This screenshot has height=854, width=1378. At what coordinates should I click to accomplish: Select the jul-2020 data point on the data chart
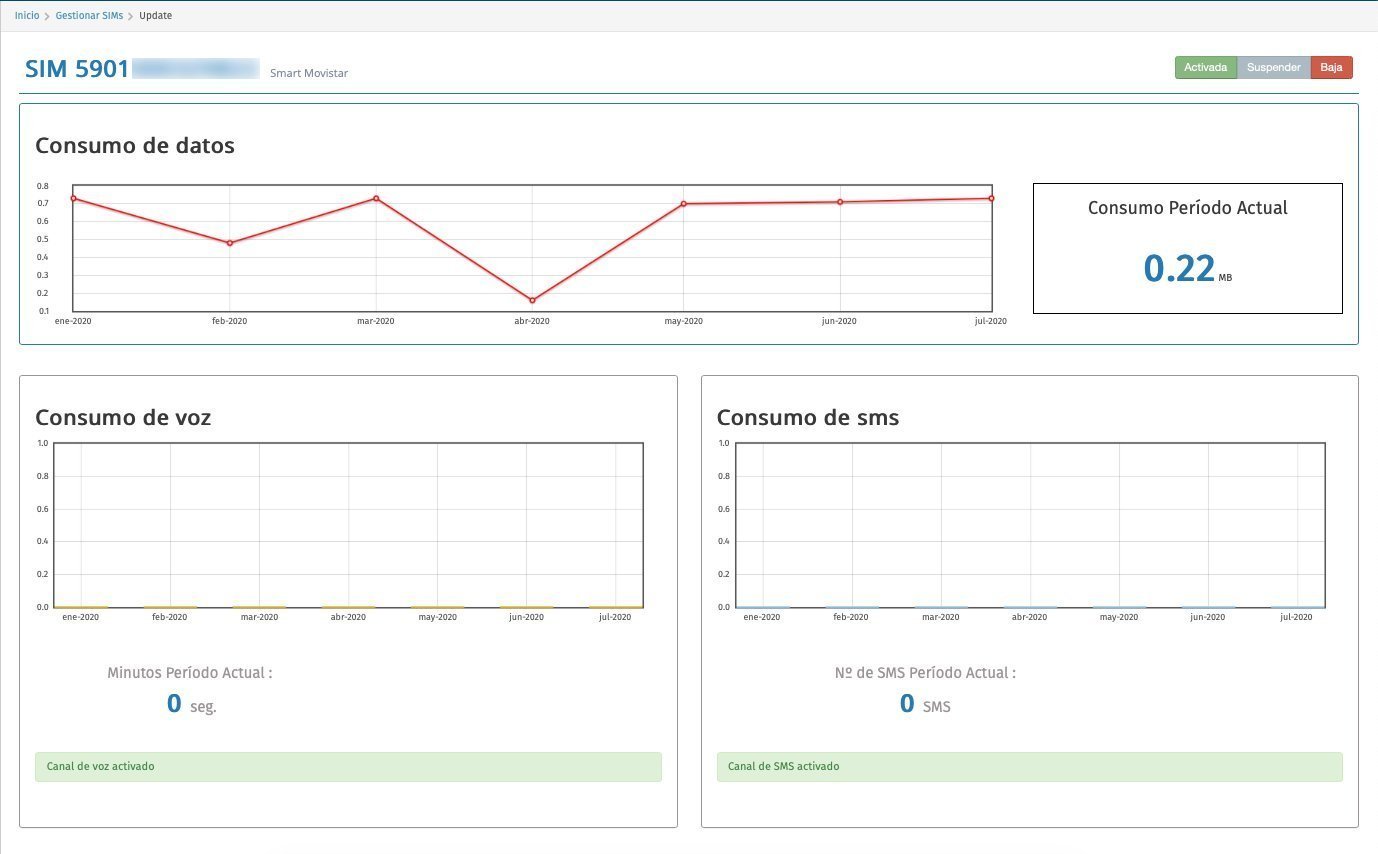tap(991, 198)
